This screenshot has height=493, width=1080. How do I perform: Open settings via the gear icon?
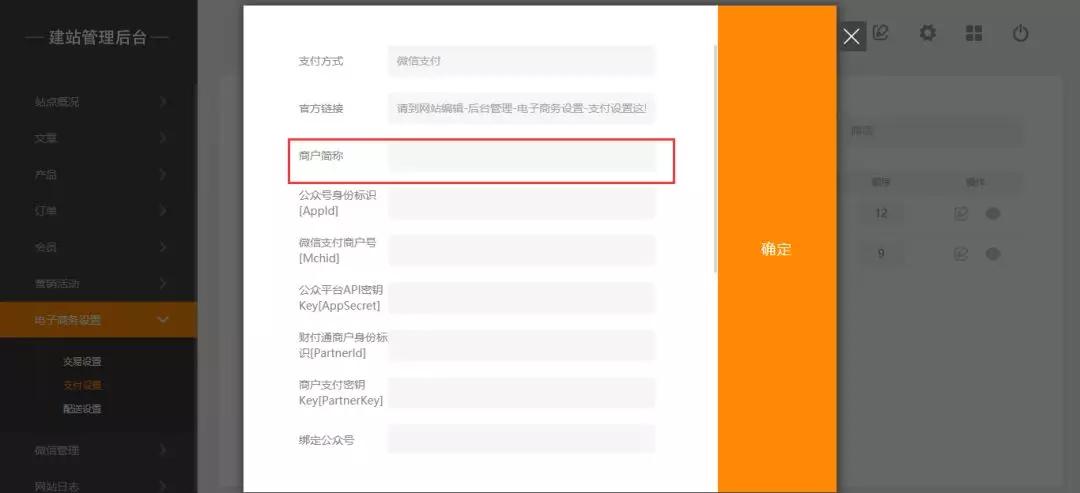928,33
